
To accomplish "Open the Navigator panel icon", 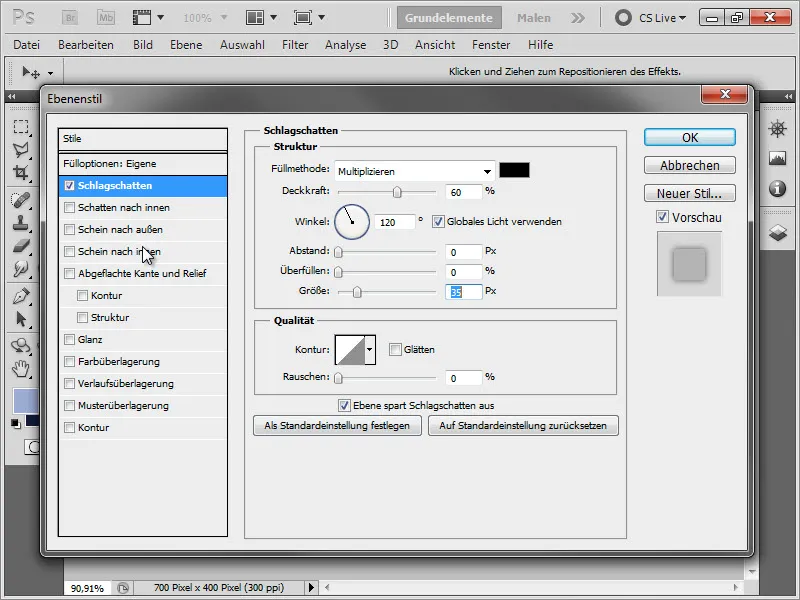I will pyautogui.click(x=778, y=129).
